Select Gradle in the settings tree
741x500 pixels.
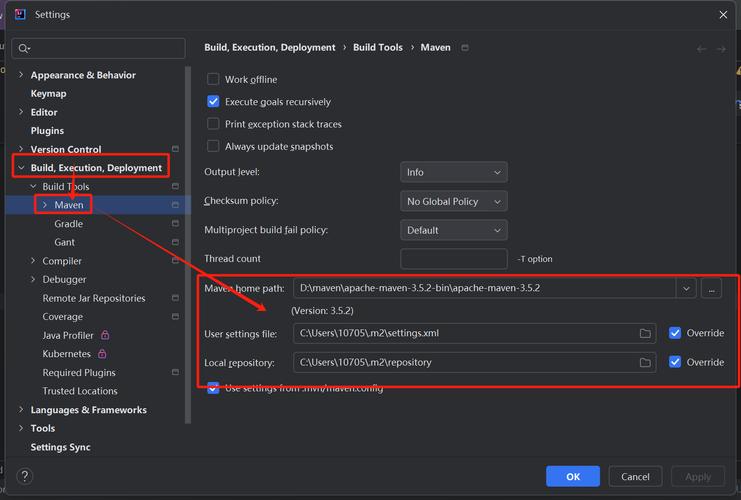pos(68,224)
